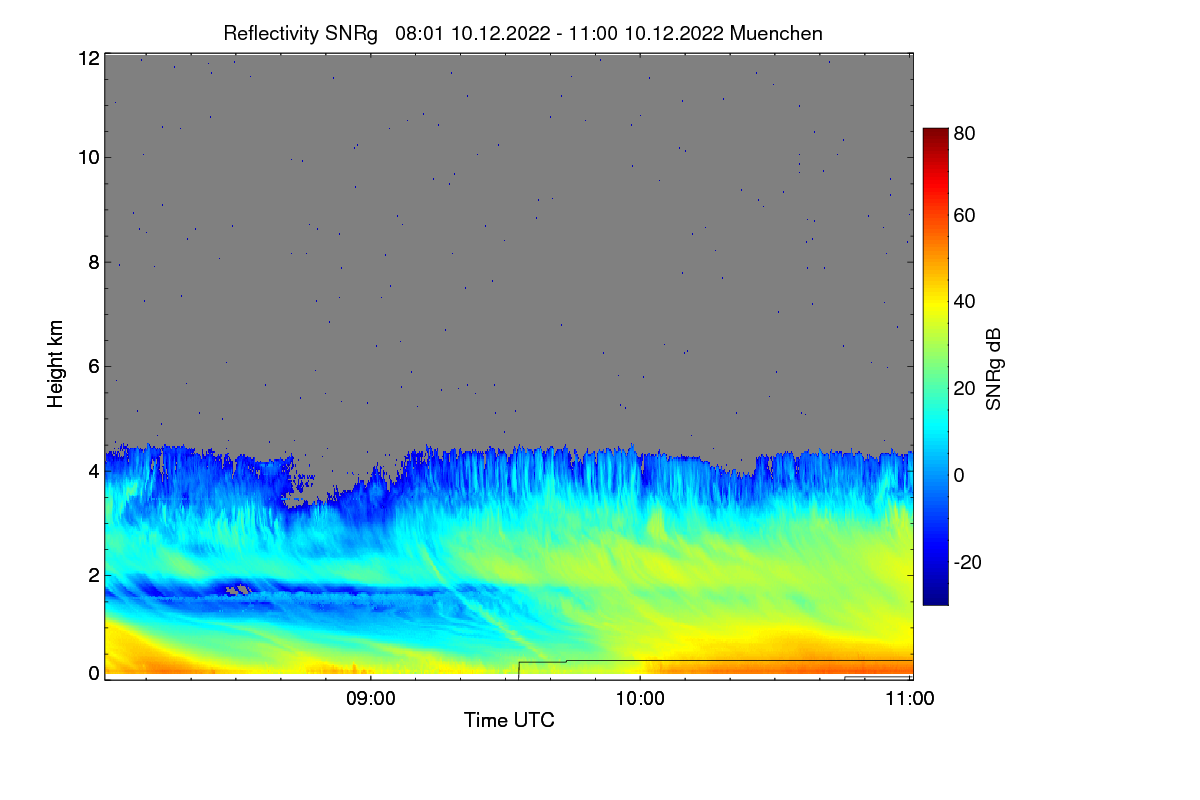The width and height of the screenshot is (1200, 800).
Task: Click the height tick label 4
Action: [94, 470]
